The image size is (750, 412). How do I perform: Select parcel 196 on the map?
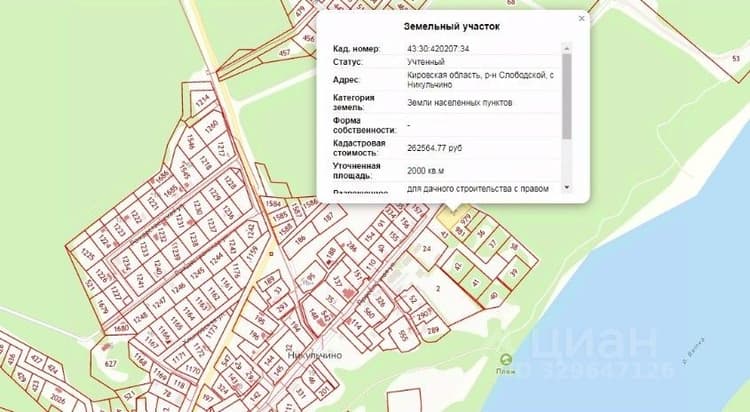coord(254,335)
